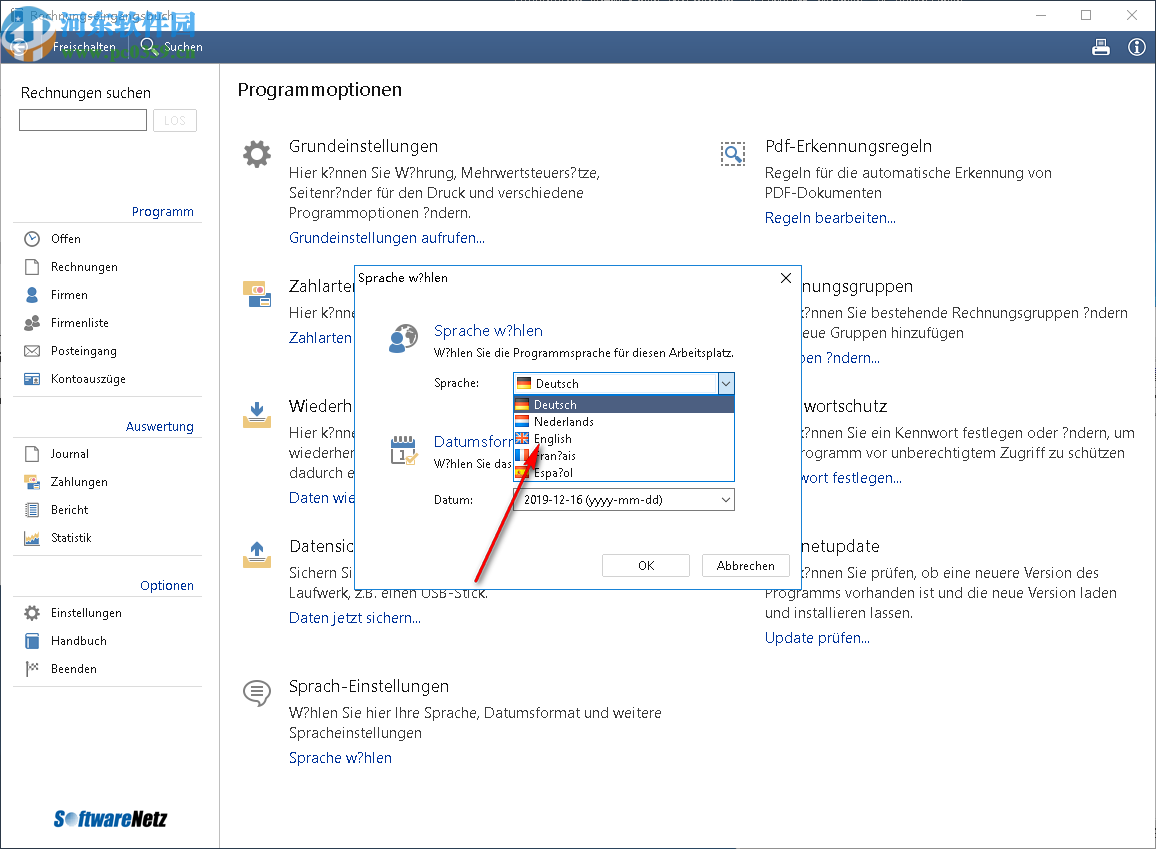
Task: Open the Grundeinstellungen aufrufen link
Action: tap(386, 238)
